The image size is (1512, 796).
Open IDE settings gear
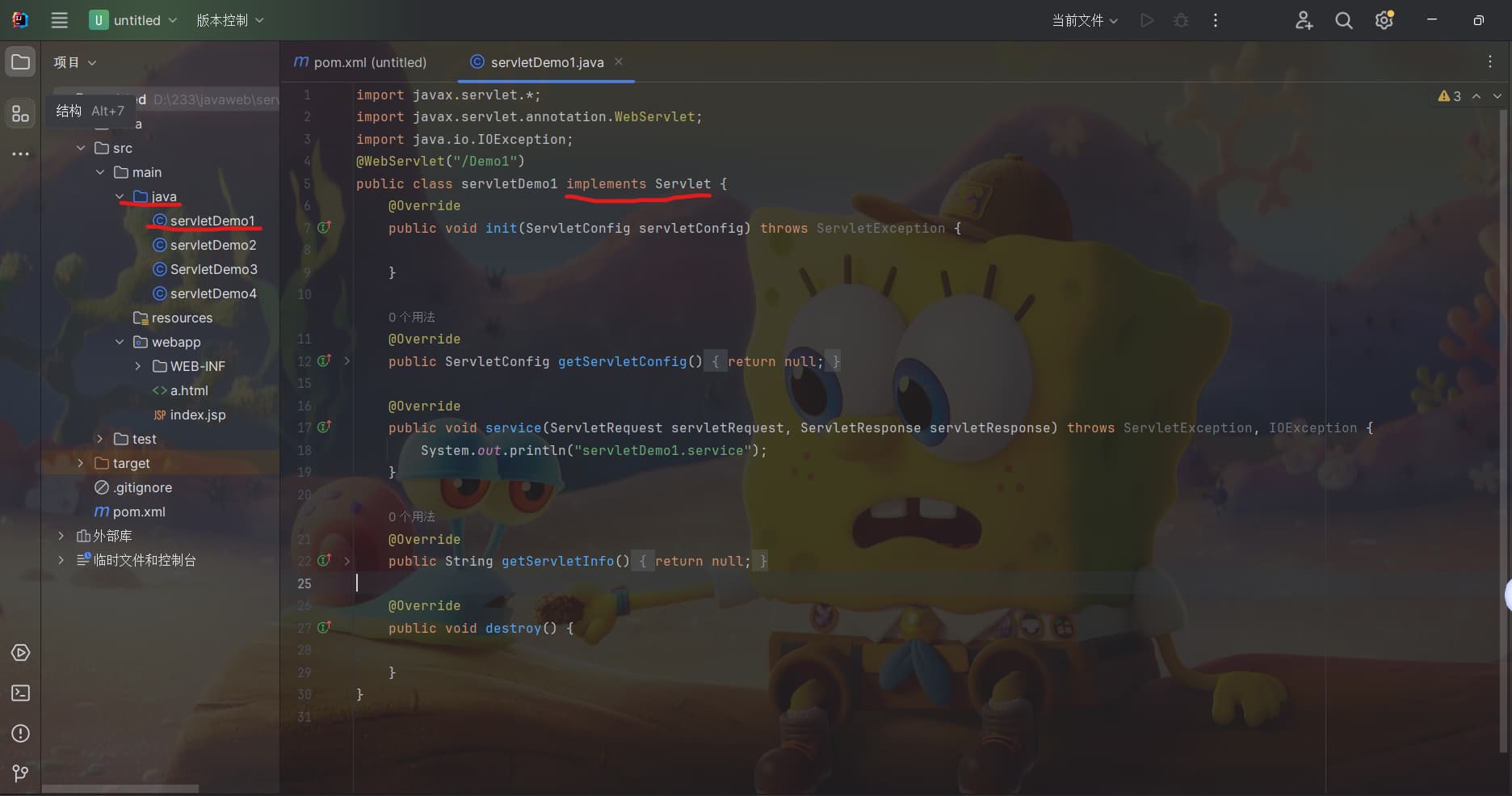[1384, 20]
